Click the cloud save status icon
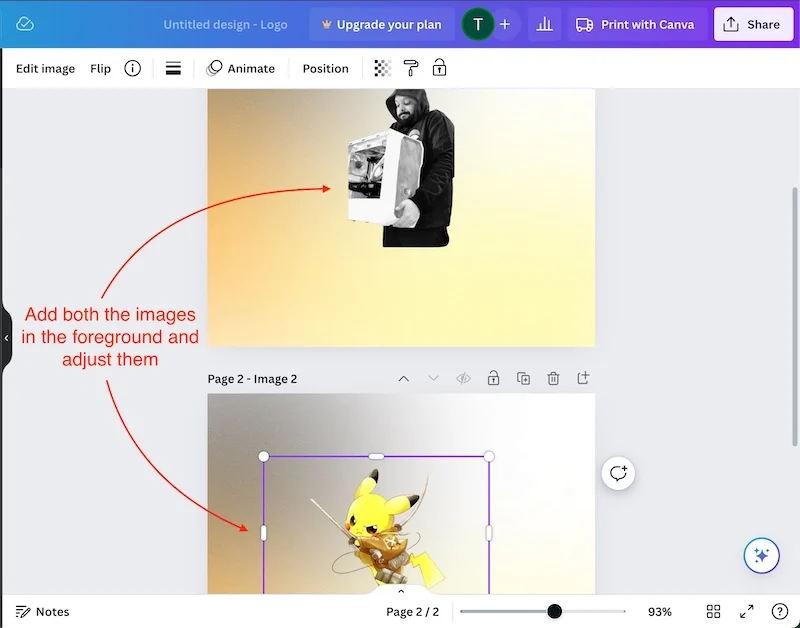 tap(24, 24)
